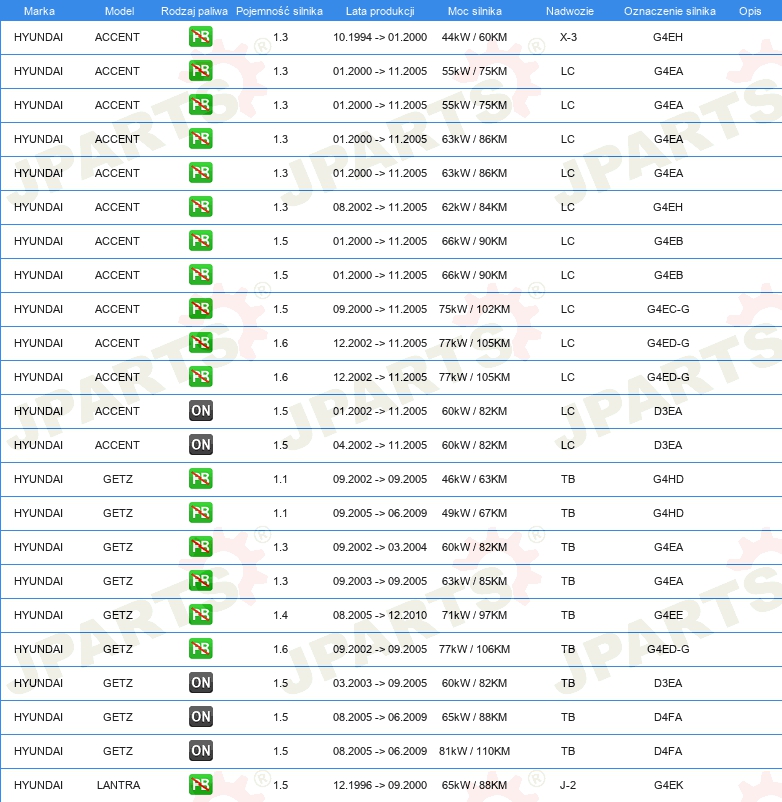This screenshot has height=802, width=782.
Task: Click the 08.2005 -> 12.2010 production years cell
Action: point(379,615)
